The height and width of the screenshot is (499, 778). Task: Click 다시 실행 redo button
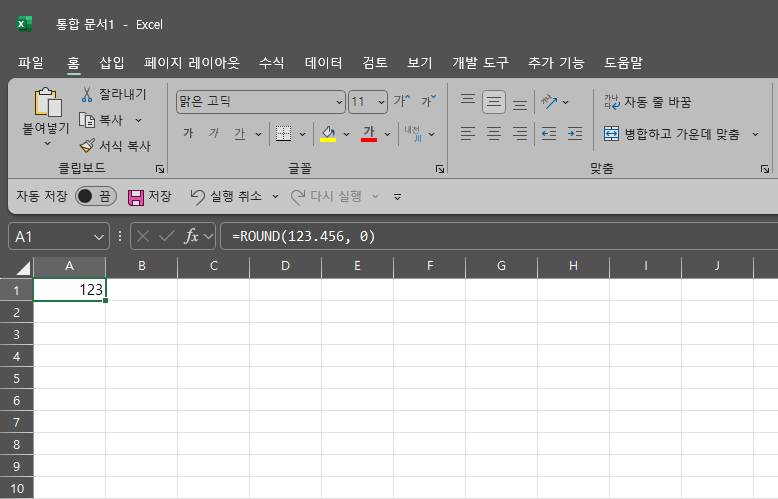pyautogui.click(x=326, y=196)
